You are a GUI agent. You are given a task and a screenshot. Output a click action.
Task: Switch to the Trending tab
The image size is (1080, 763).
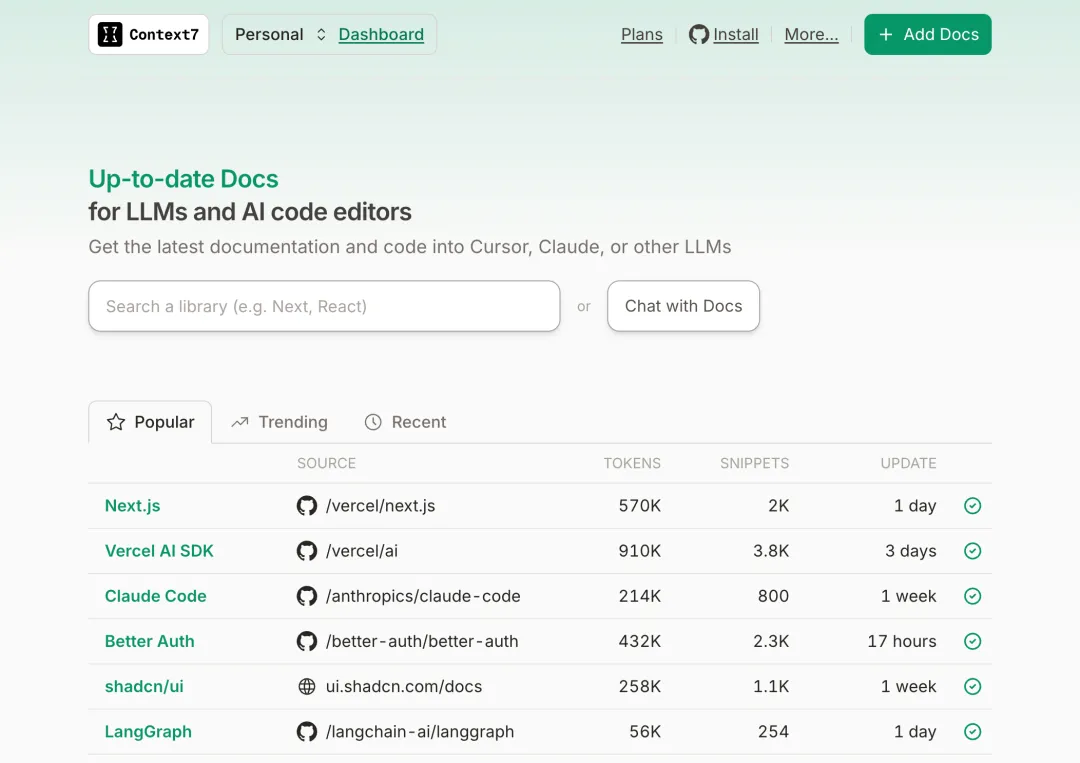tap(280, 422)
